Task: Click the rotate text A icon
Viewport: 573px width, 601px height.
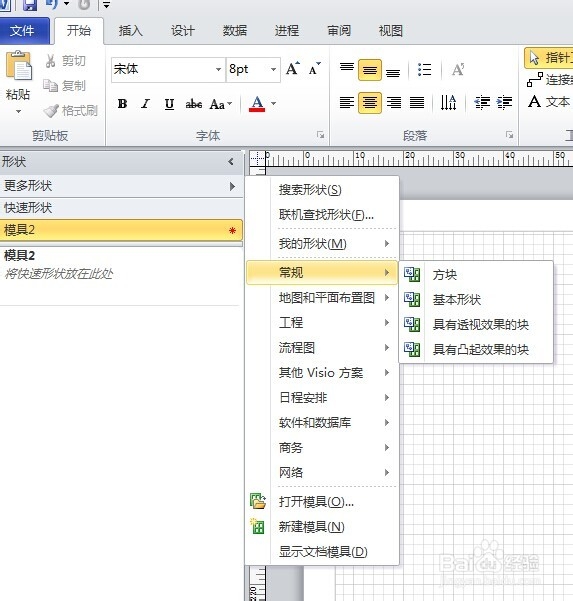Action: pos(458,70)
